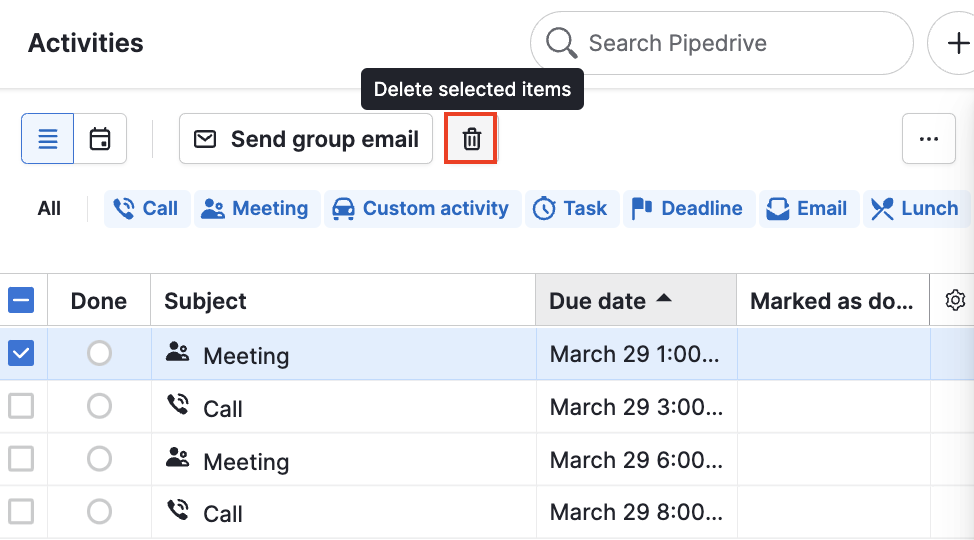Uncheck the selected first Meeting row checkbox
Viewport: 974px width, 540px height.
click(21, 353)
